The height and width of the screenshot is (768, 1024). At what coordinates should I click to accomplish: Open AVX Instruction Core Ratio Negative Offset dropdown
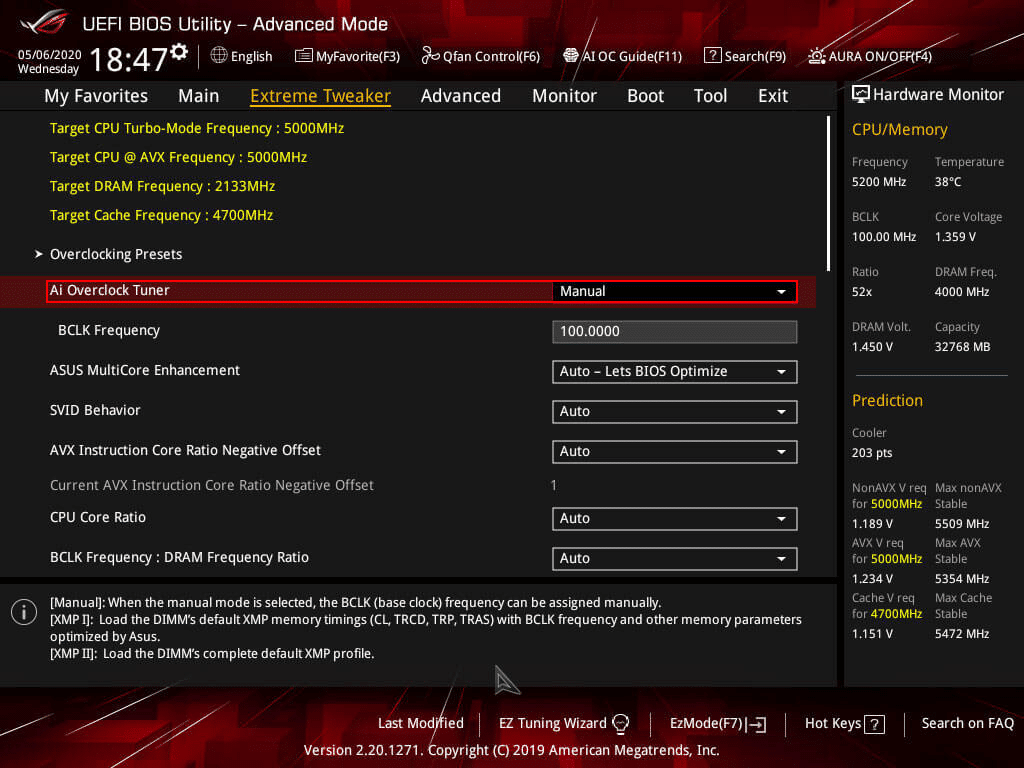(x=674, y=451)
